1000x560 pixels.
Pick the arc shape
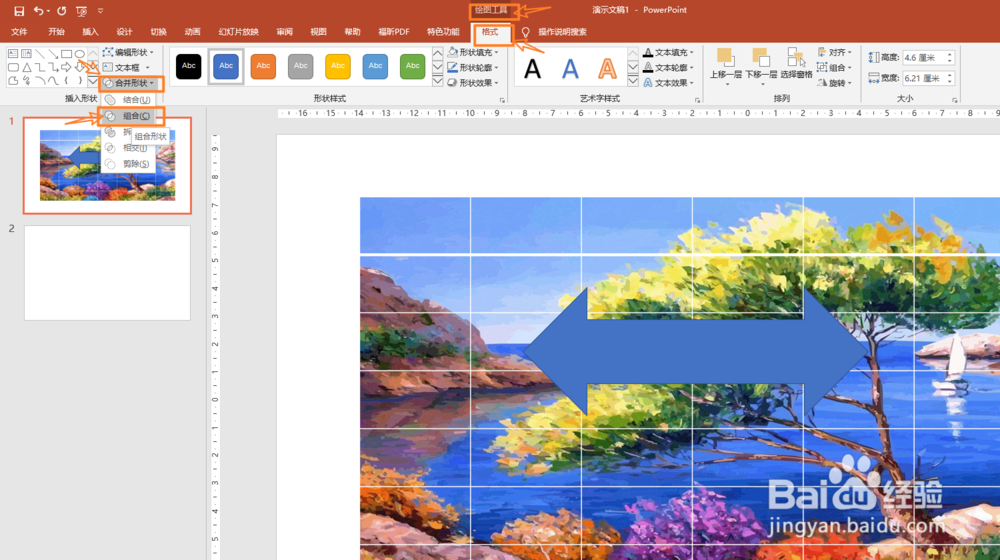[x=40, y=80]
